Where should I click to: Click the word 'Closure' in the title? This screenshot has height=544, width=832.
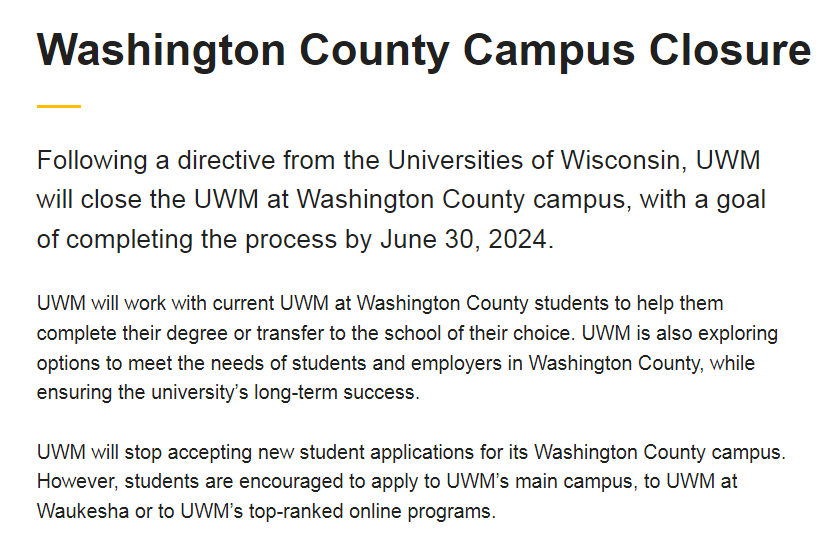coord(730,50)
